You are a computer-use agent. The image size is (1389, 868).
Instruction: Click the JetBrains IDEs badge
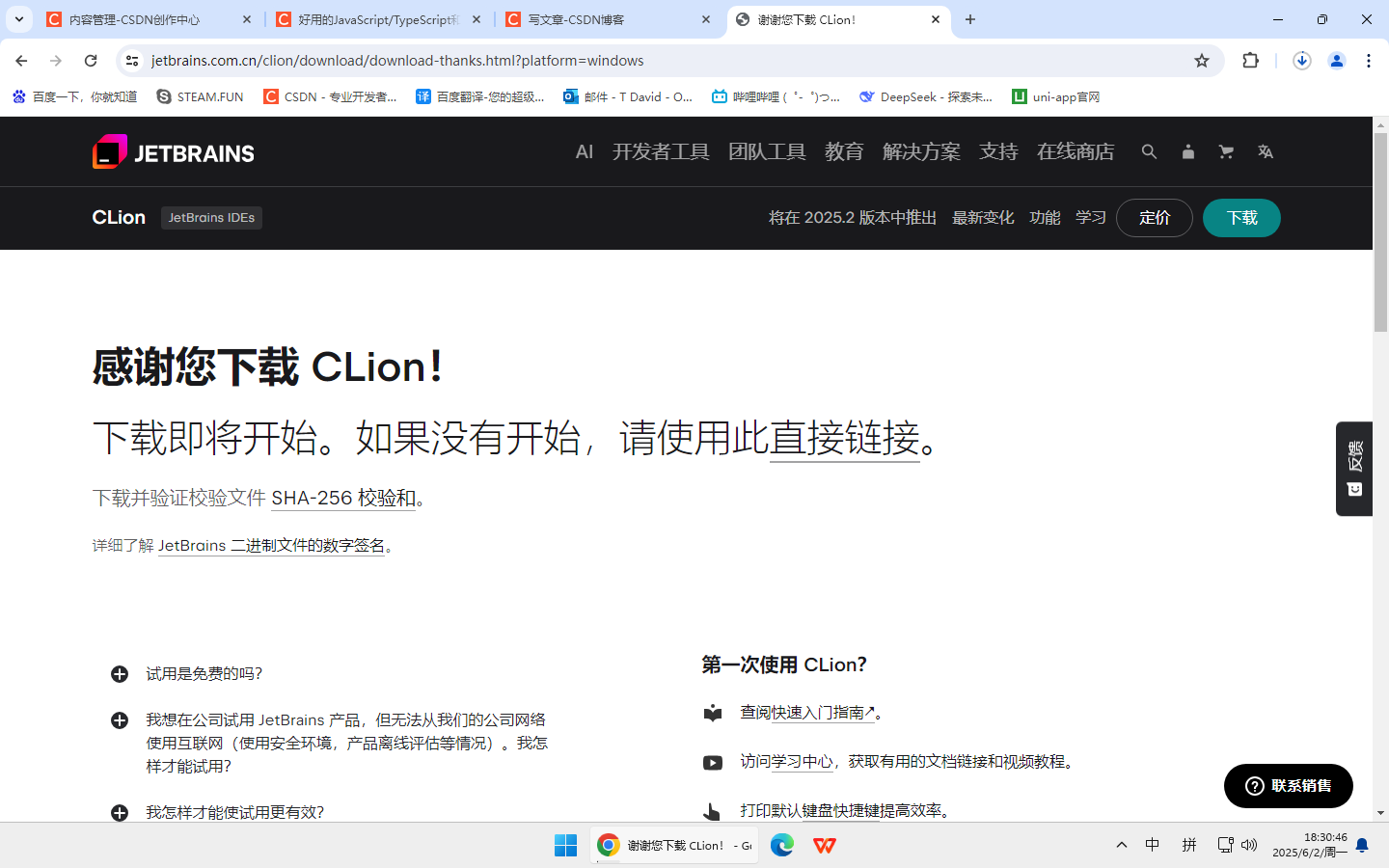(211, 218)
